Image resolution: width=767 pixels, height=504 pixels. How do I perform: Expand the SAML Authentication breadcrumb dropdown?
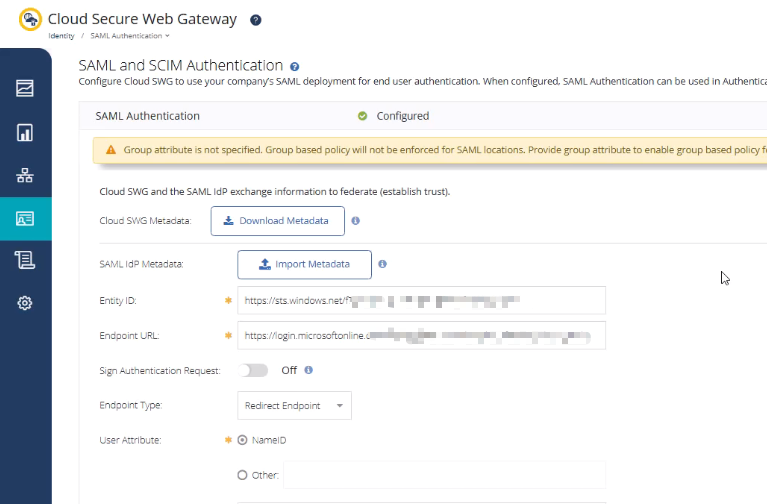click(130, 36)
